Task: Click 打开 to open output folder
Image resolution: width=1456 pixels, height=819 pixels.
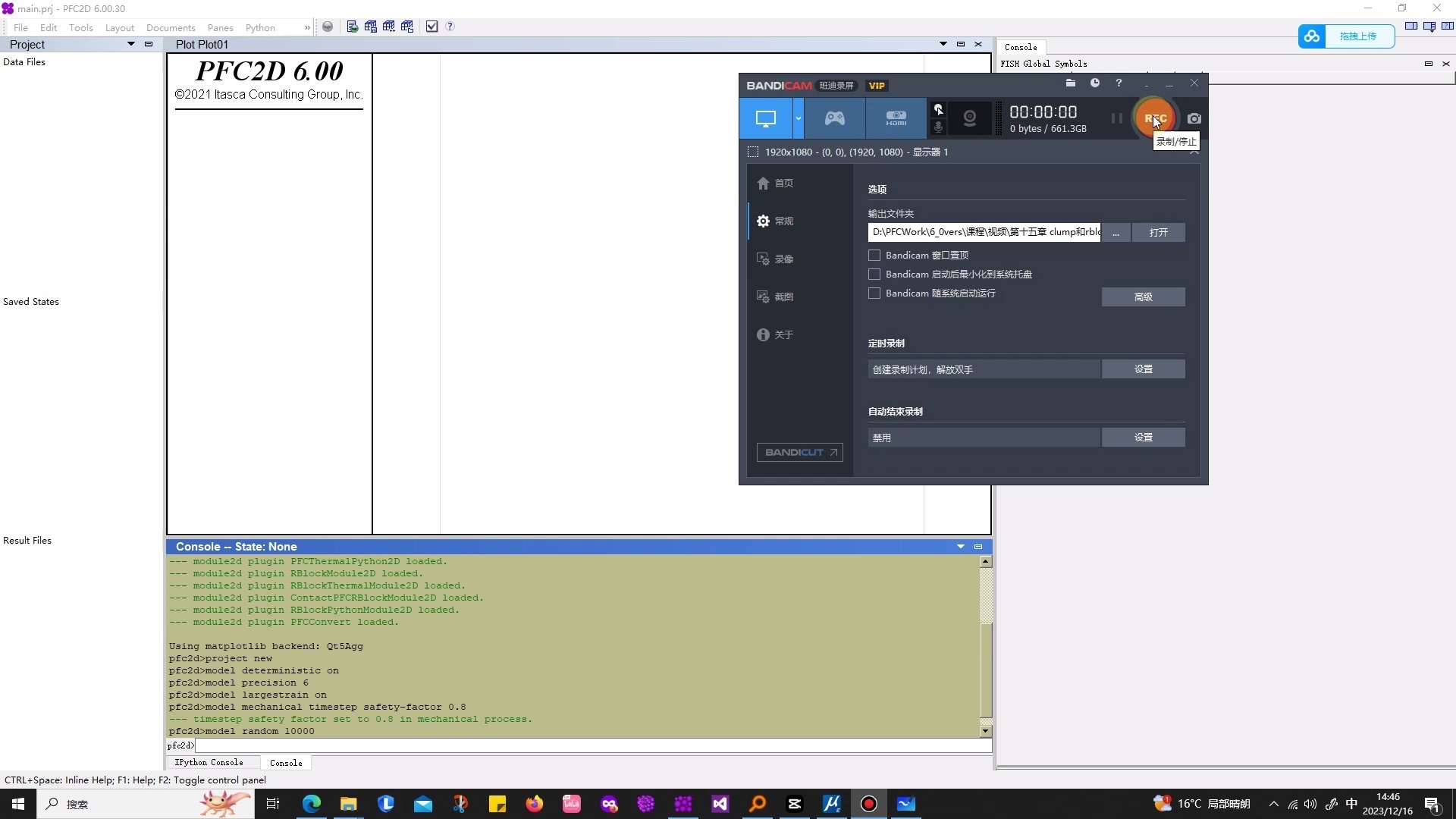Action: pos(1158,233)
